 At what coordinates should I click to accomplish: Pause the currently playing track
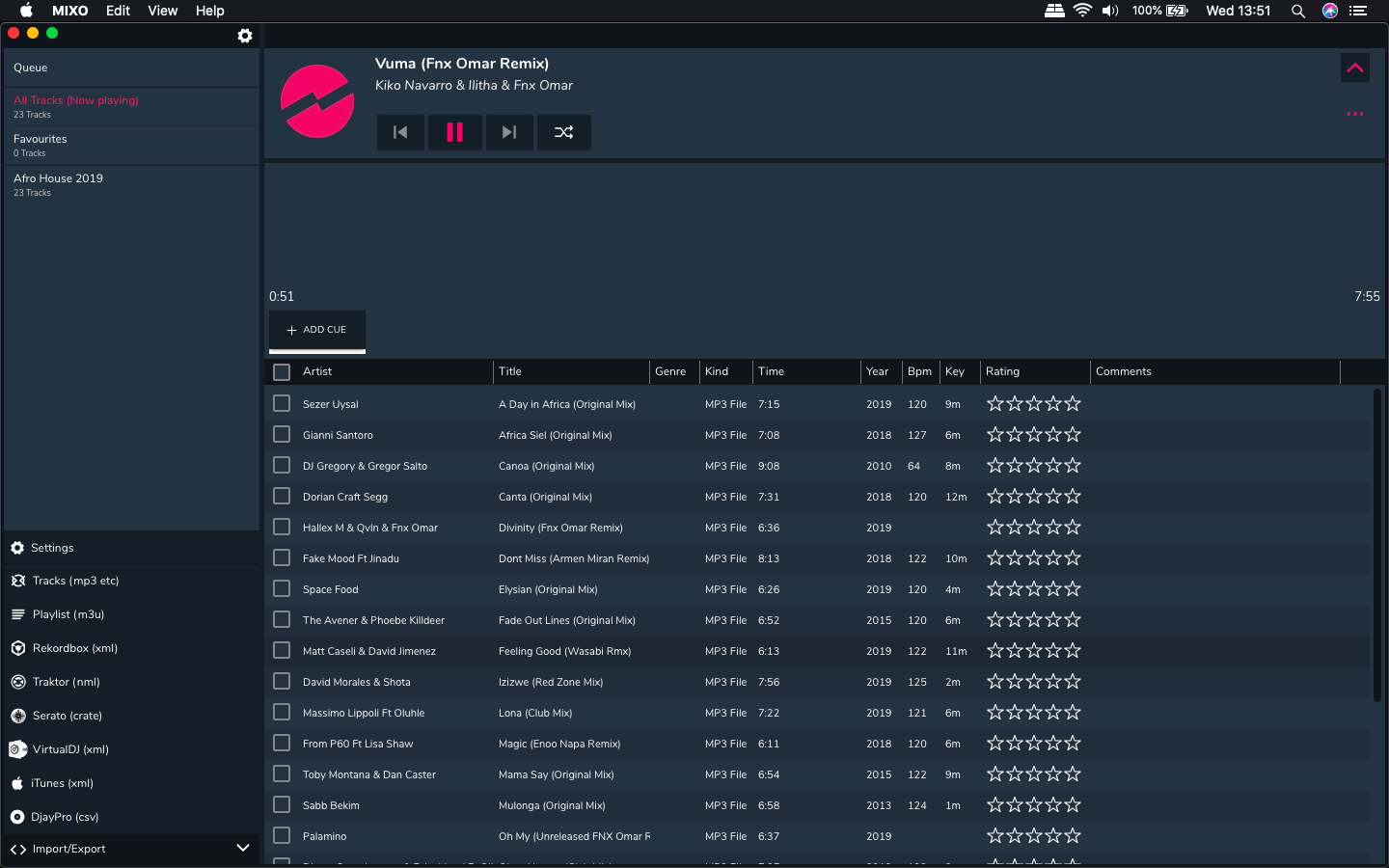(454, 132)
